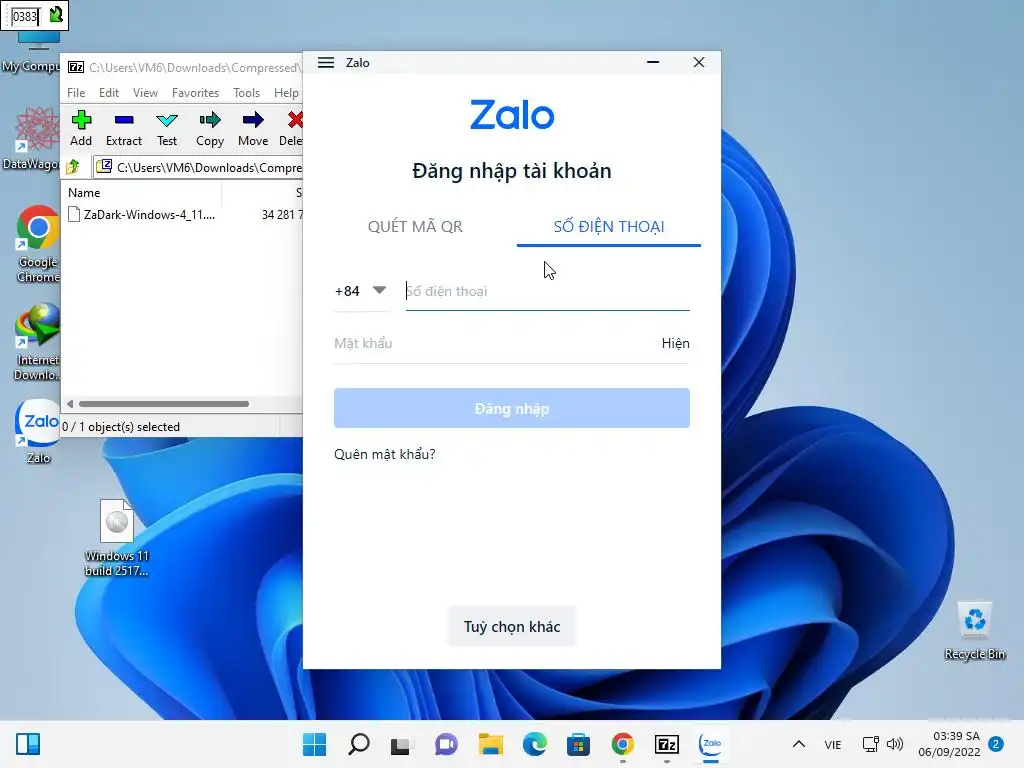Open the Help menu in 7-Zip
The height and width of the screenshot is (768, 1024).
coord(286,93)
